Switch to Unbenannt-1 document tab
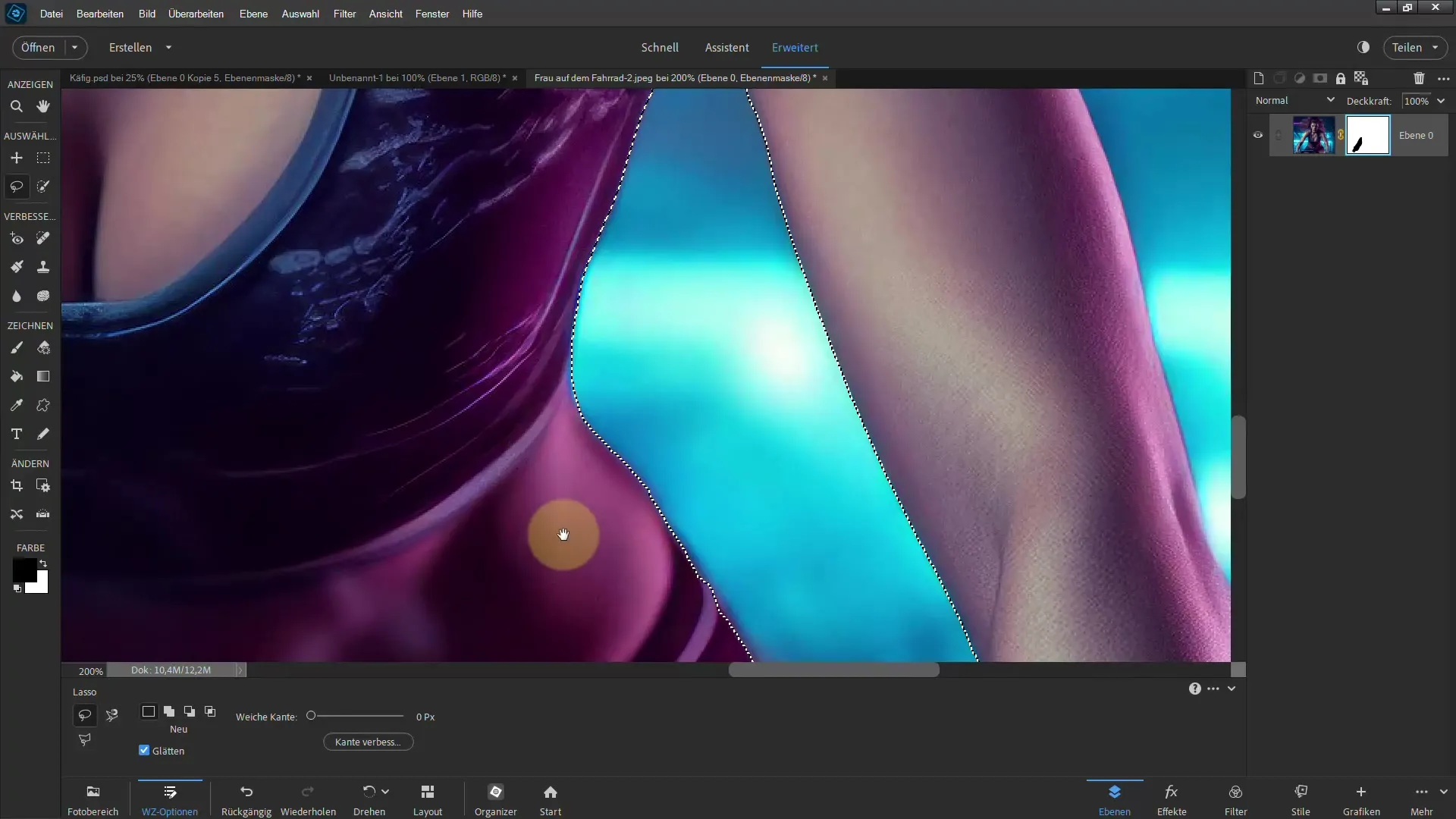1456x819 pixels. pos(417,77)
